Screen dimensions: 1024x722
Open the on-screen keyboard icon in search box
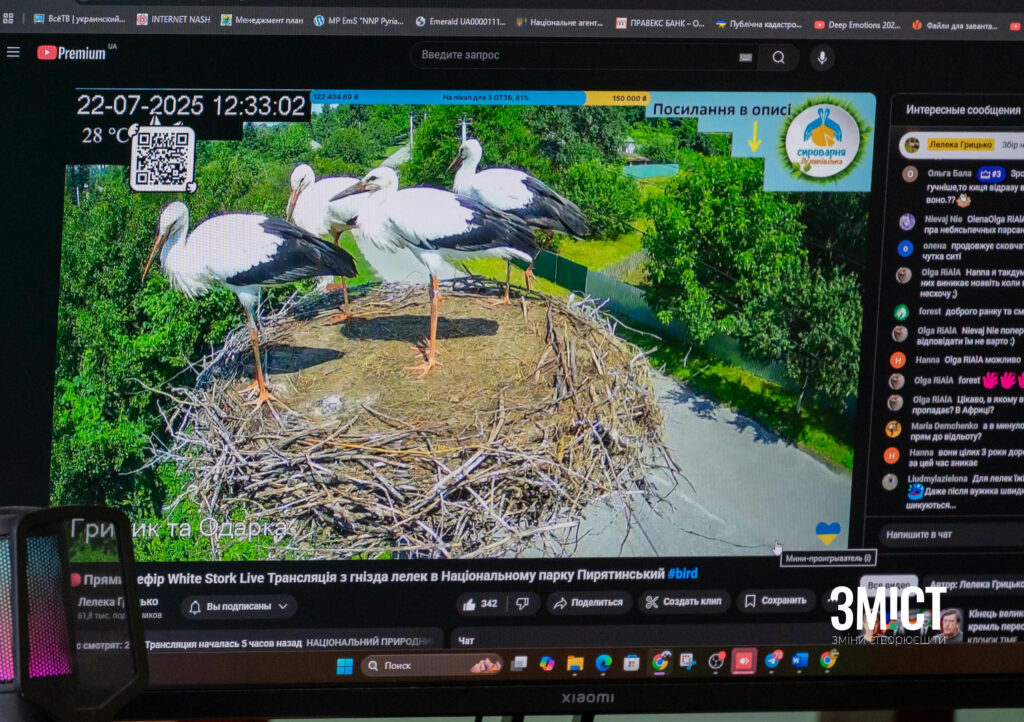coord(745,58)
